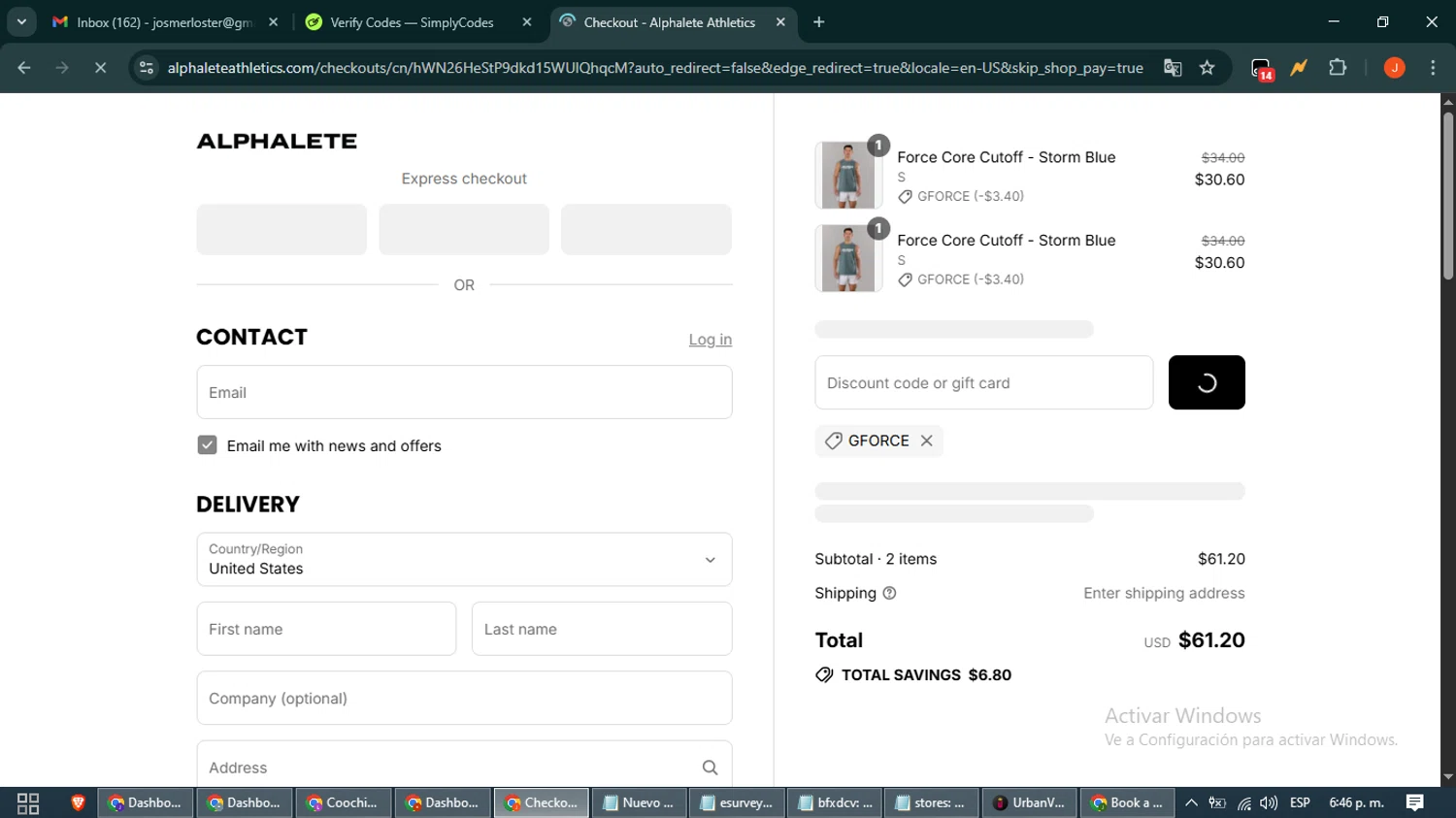Open the extension with the red 14 badge
This screenshot has width=1456, height=818.
[1262, 69]
